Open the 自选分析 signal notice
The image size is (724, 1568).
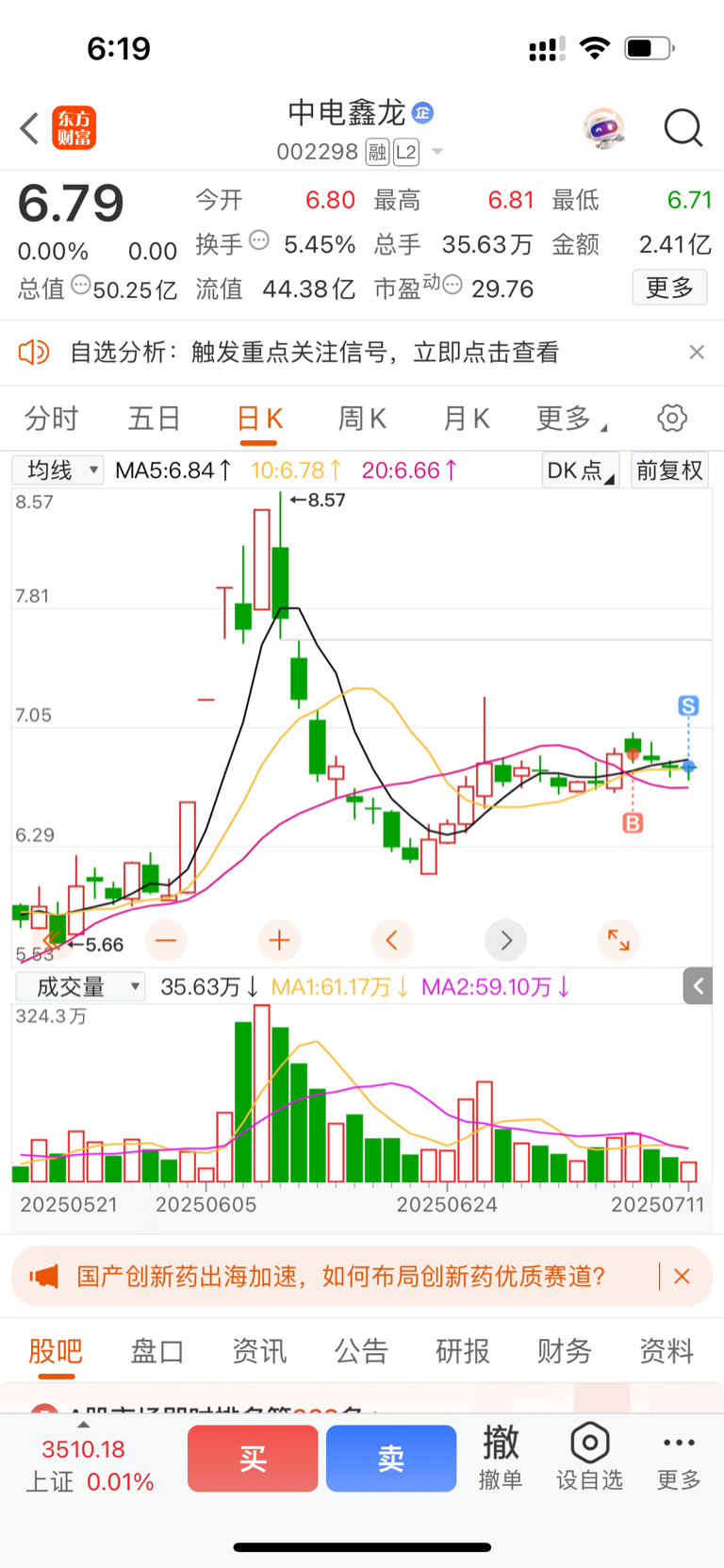(315, 353)
